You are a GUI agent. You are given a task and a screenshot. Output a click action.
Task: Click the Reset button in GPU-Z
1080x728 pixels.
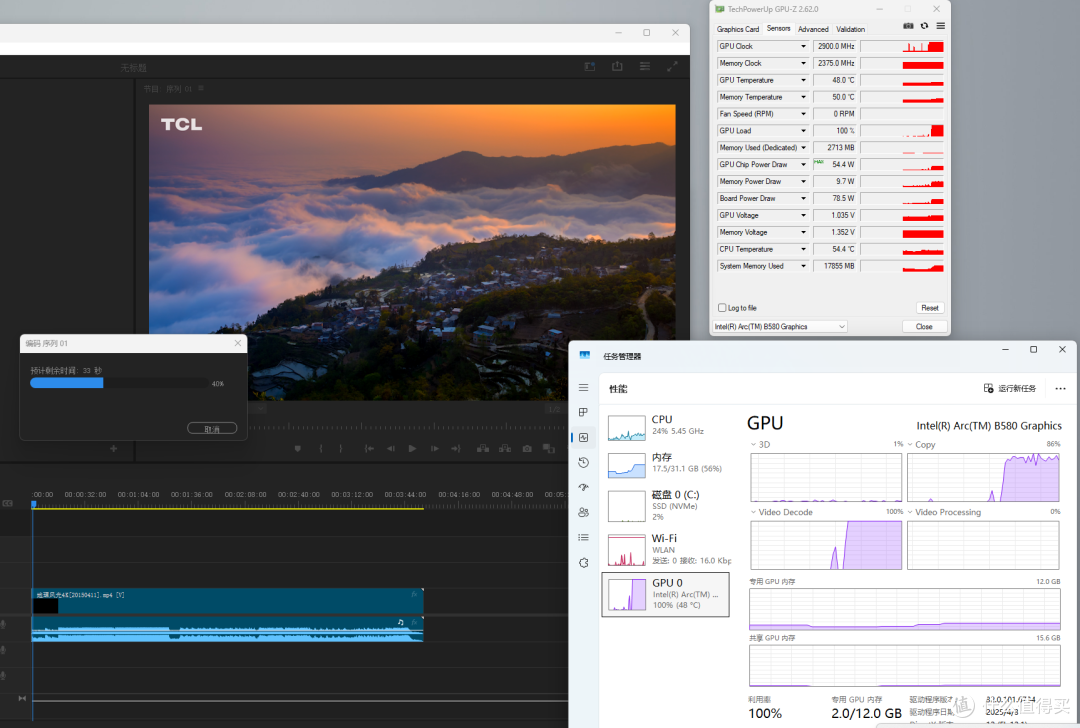point(929,308)
